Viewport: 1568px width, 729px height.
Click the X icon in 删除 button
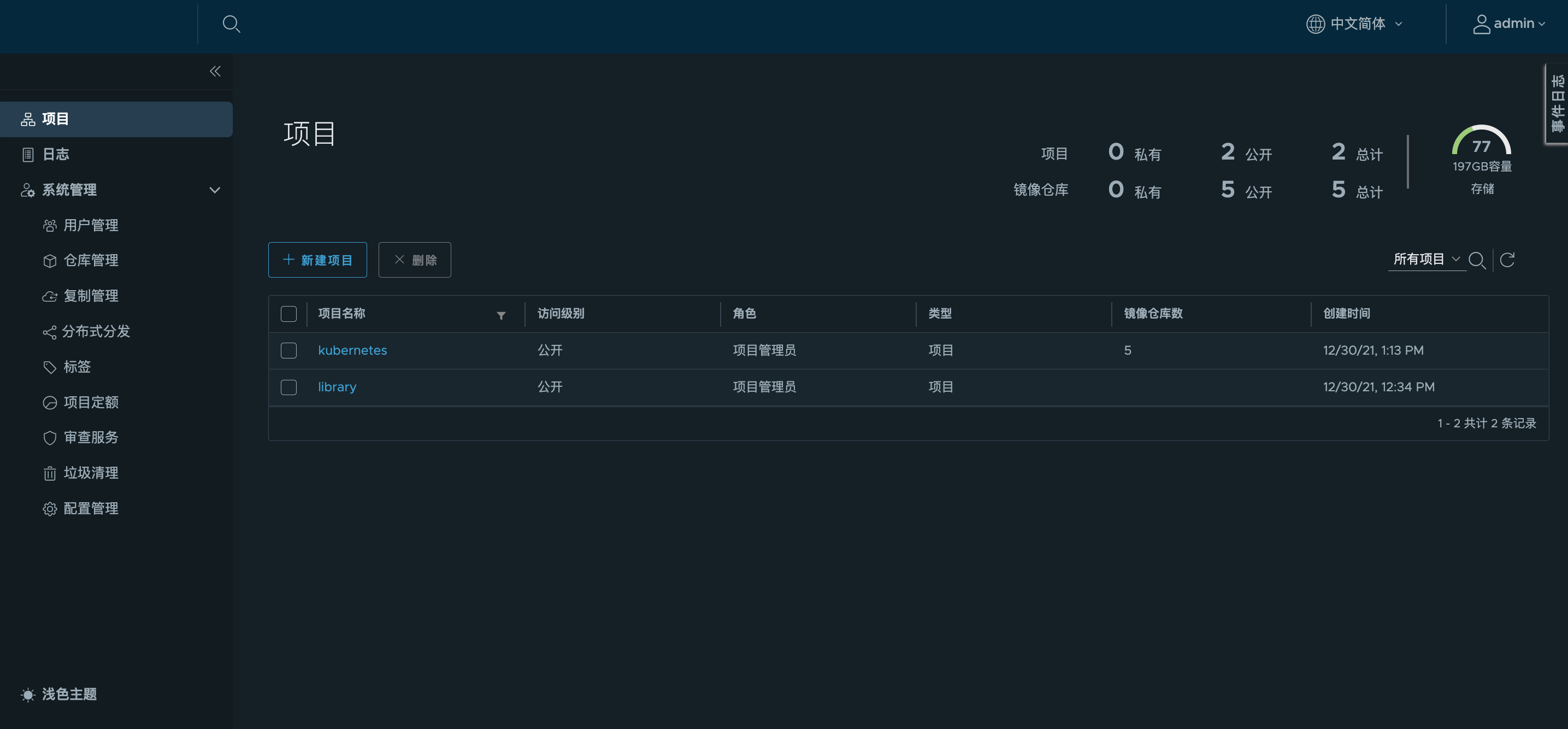[x=399, y=260]
